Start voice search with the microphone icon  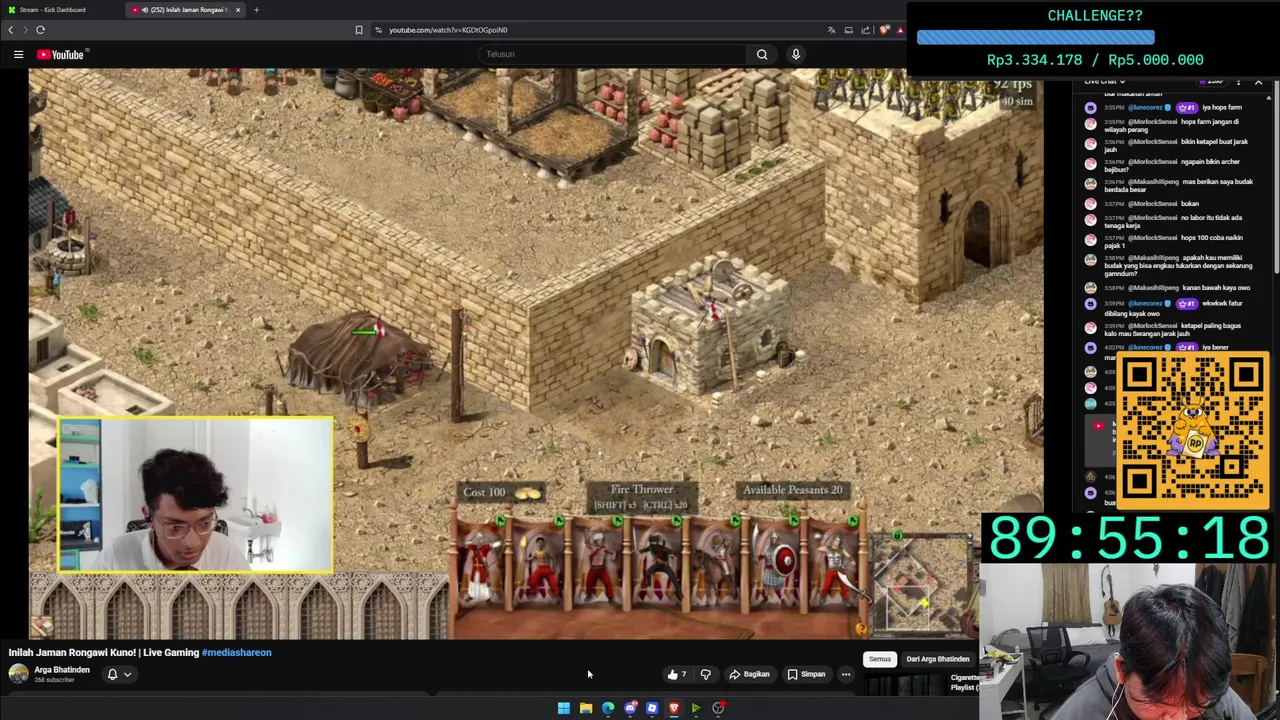tap(796, 54)
